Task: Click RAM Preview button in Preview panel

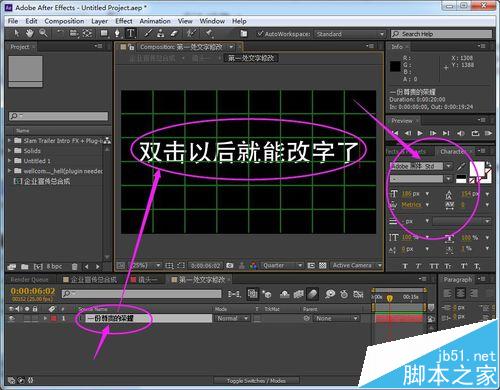Action: click(488, 133)
